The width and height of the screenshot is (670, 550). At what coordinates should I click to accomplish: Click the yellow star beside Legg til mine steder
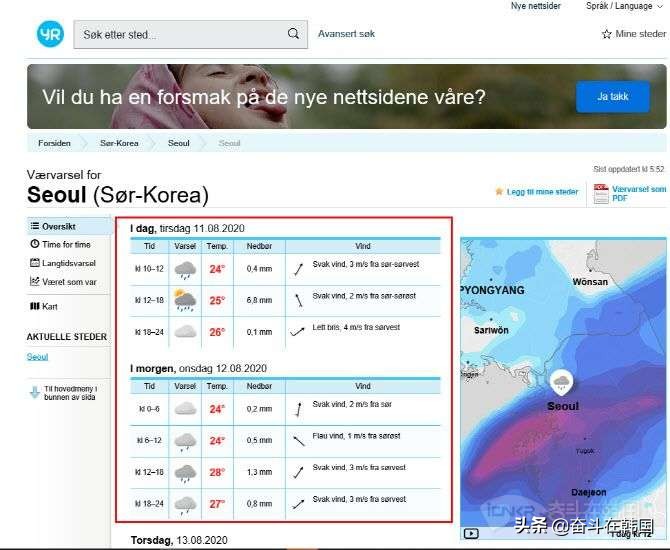(x=499, y=191)
